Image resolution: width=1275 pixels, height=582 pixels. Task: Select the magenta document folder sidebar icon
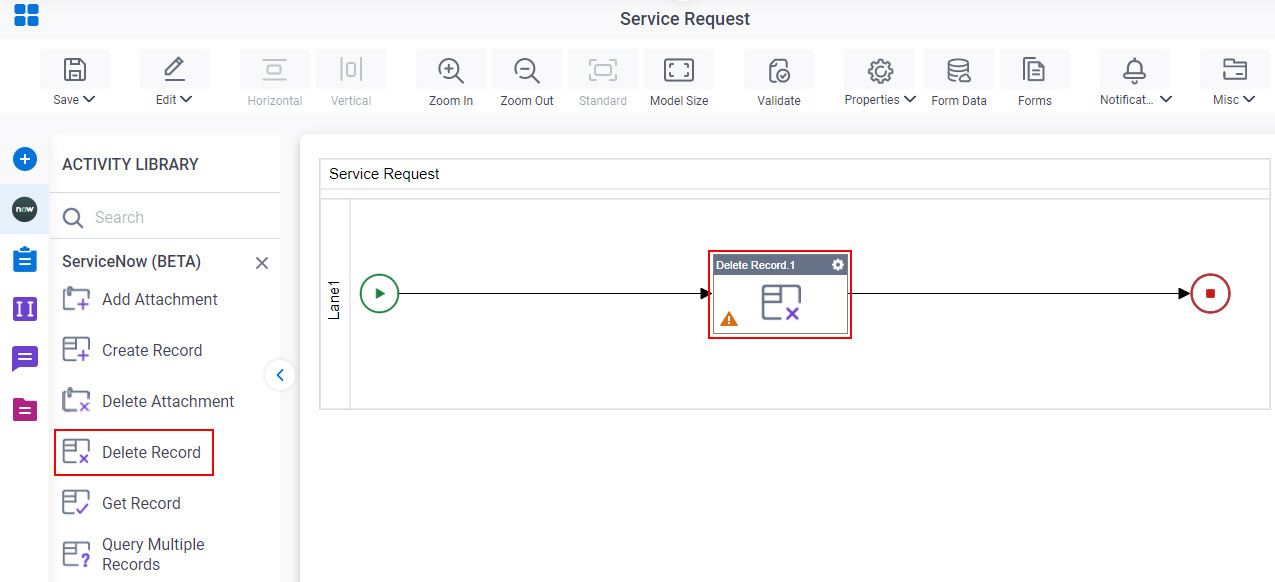pos(25,408)
